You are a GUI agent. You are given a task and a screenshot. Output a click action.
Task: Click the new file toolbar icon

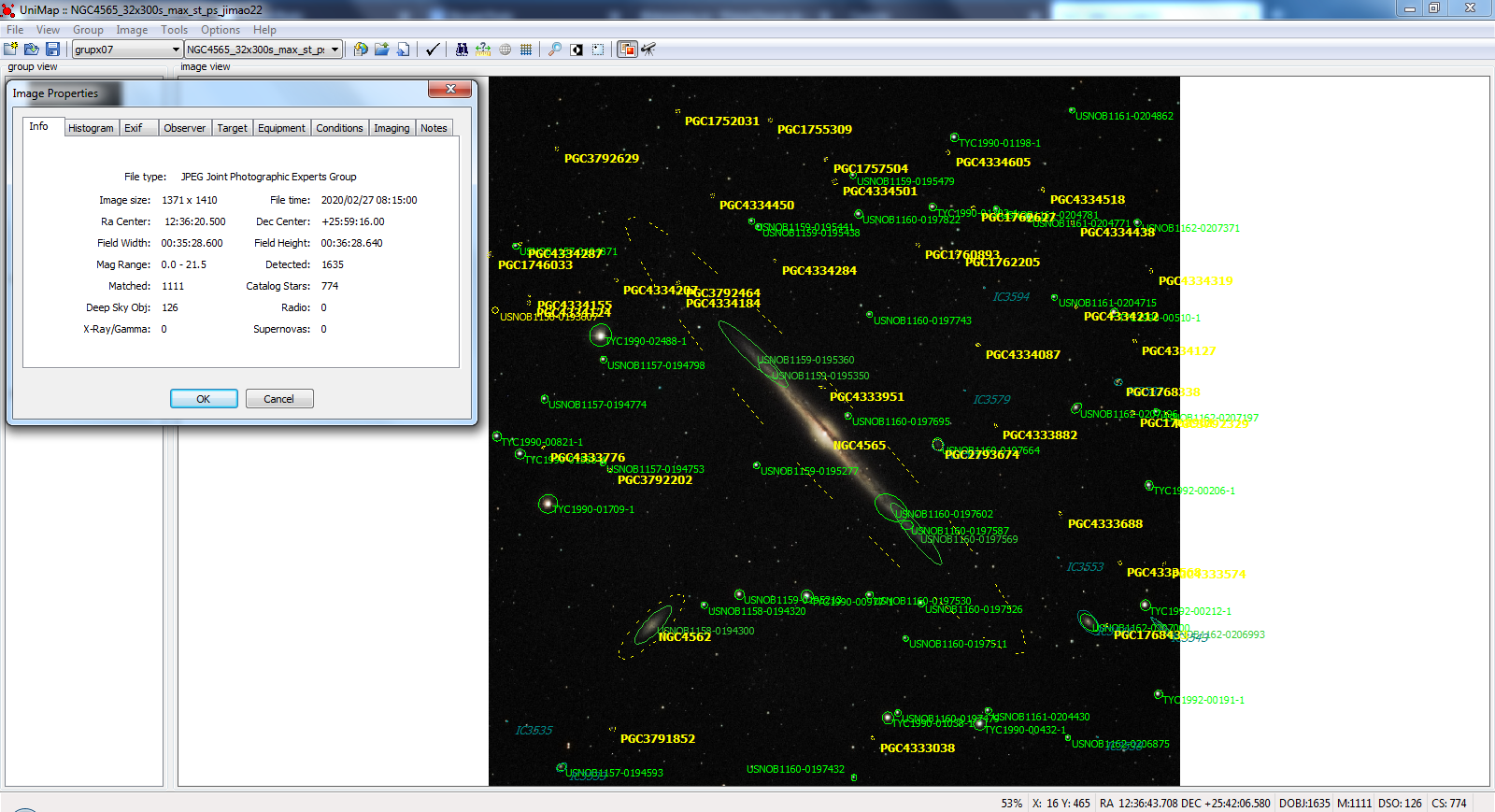[x=11, y=50]
